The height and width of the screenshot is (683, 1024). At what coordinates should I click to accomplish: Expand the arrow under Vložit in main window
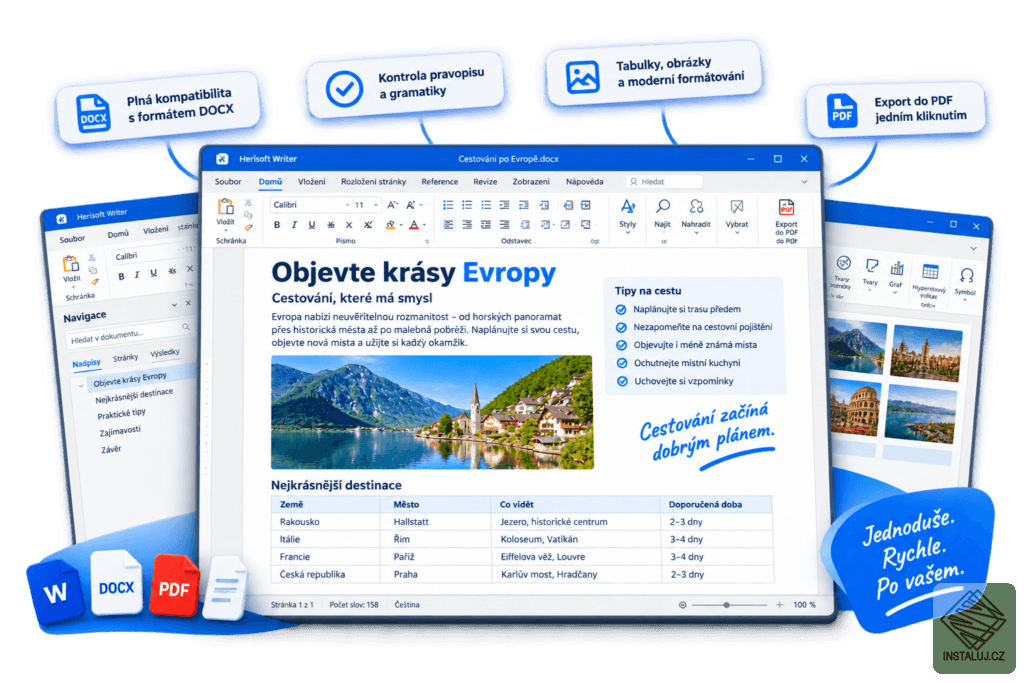point(225,230)
